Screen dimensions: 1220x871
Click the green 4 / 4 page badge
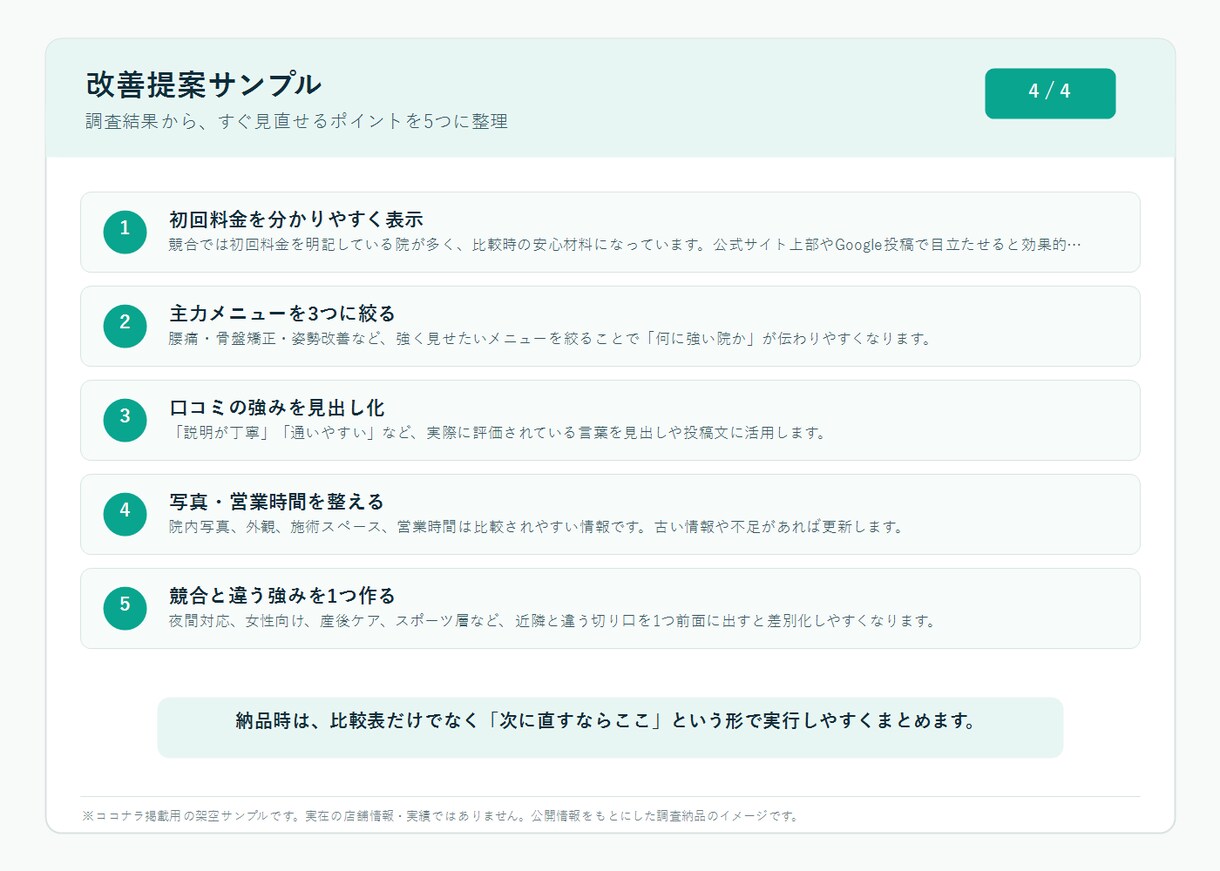pos(1050,93)
